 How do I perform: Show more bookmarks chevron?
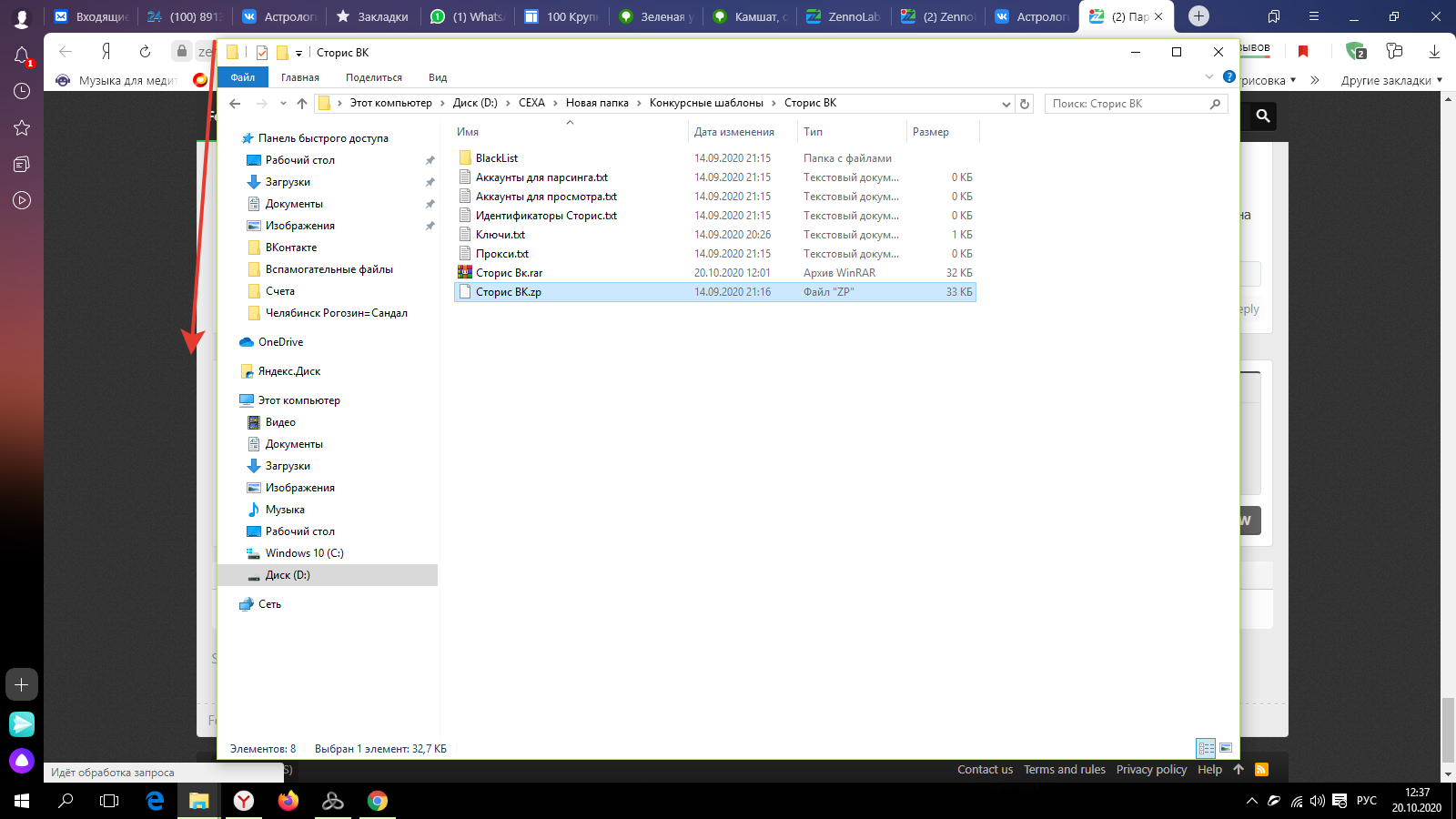tap(1315, 80)
